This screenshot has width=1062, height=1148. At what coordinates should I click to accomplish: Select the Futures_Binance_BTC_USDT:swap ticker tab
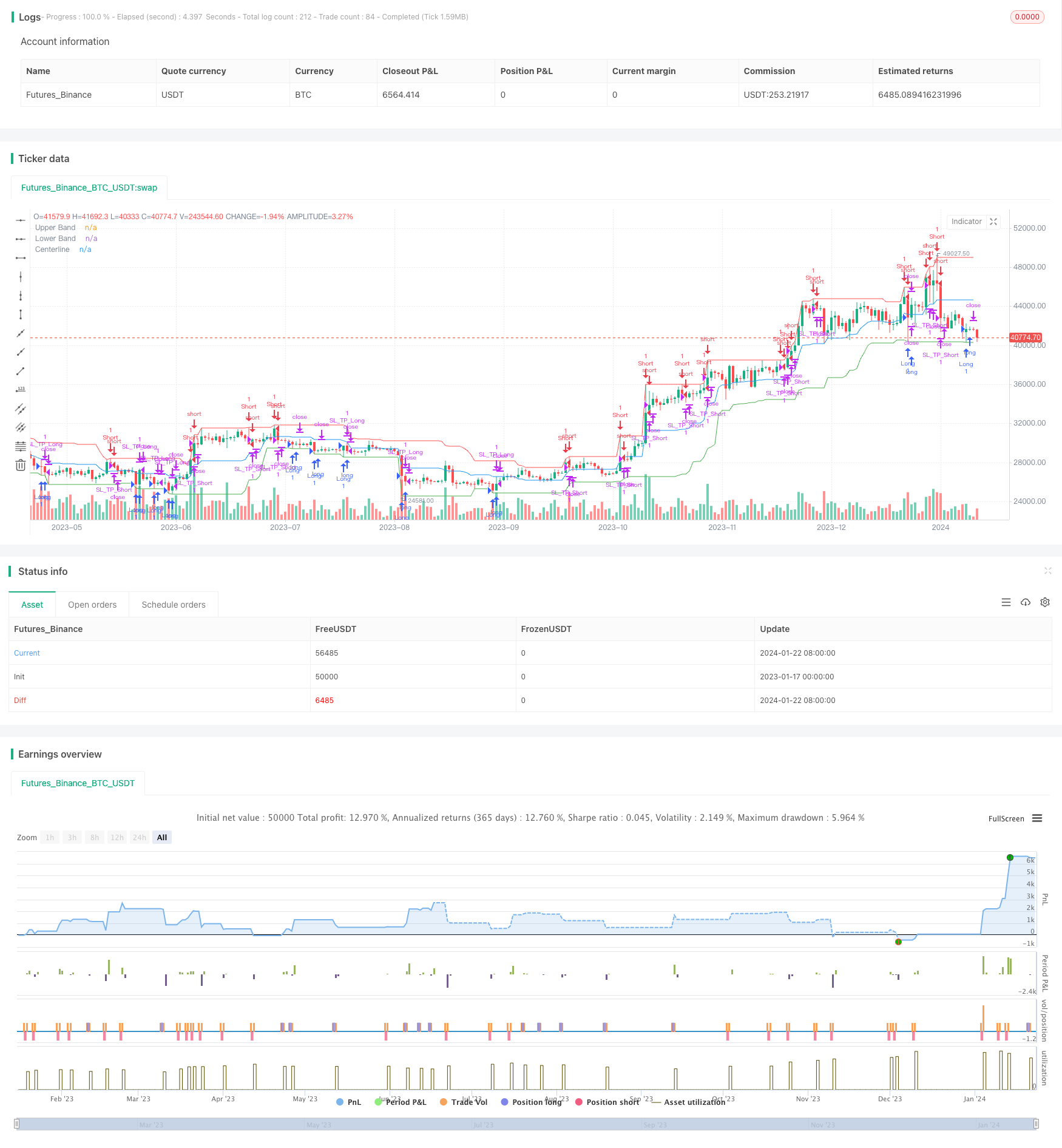(89, 188)
